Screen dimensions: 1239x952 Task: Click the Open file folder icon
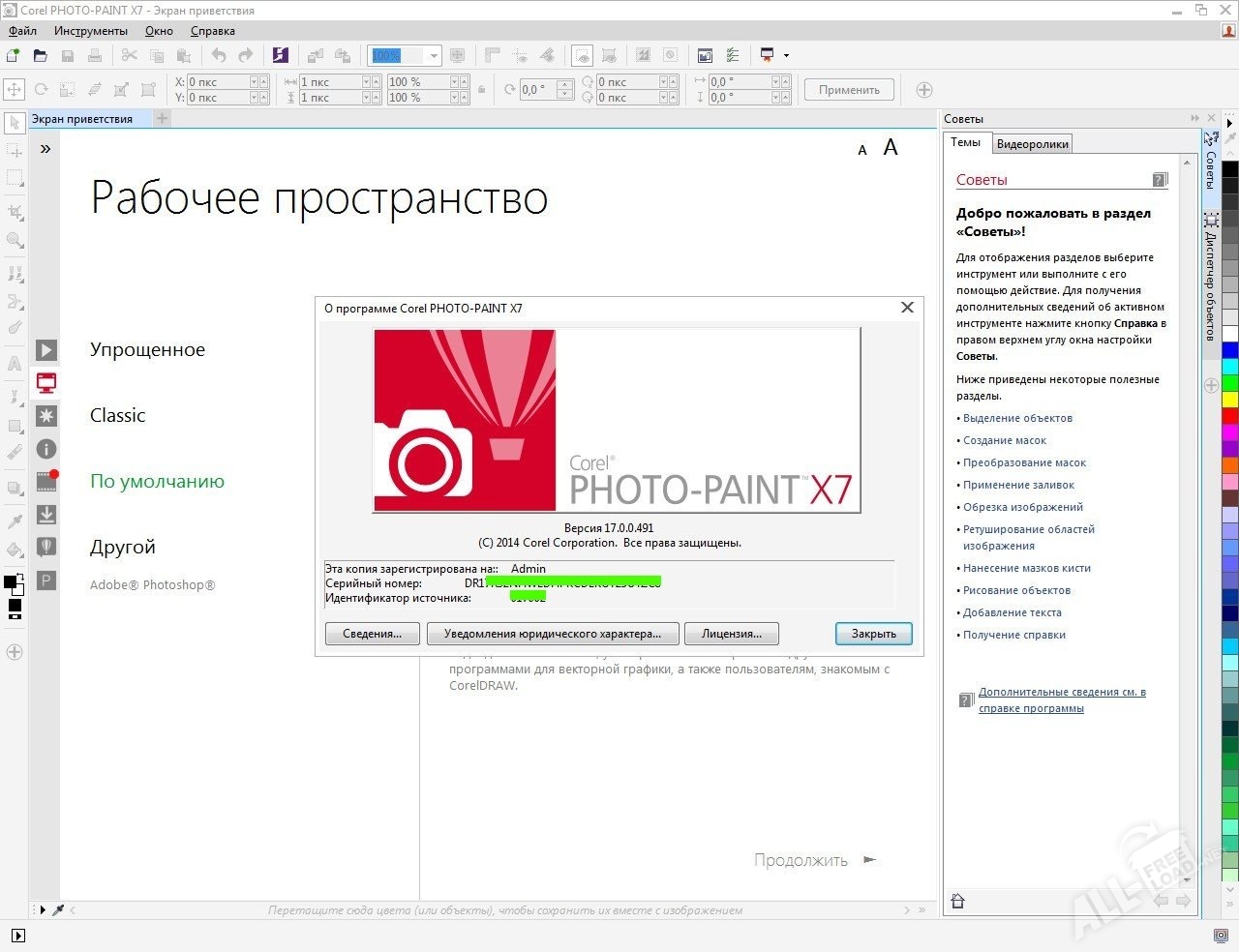[41, 56]
